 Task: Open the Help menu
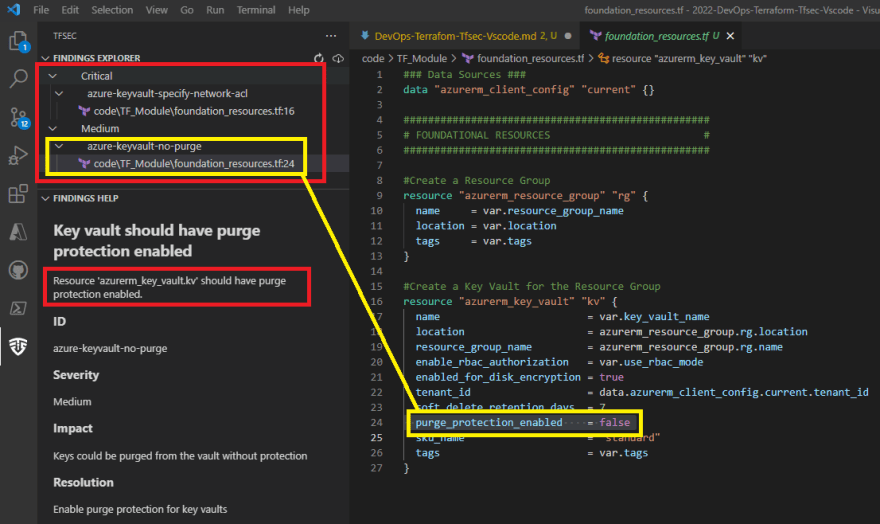coord(299,10)
